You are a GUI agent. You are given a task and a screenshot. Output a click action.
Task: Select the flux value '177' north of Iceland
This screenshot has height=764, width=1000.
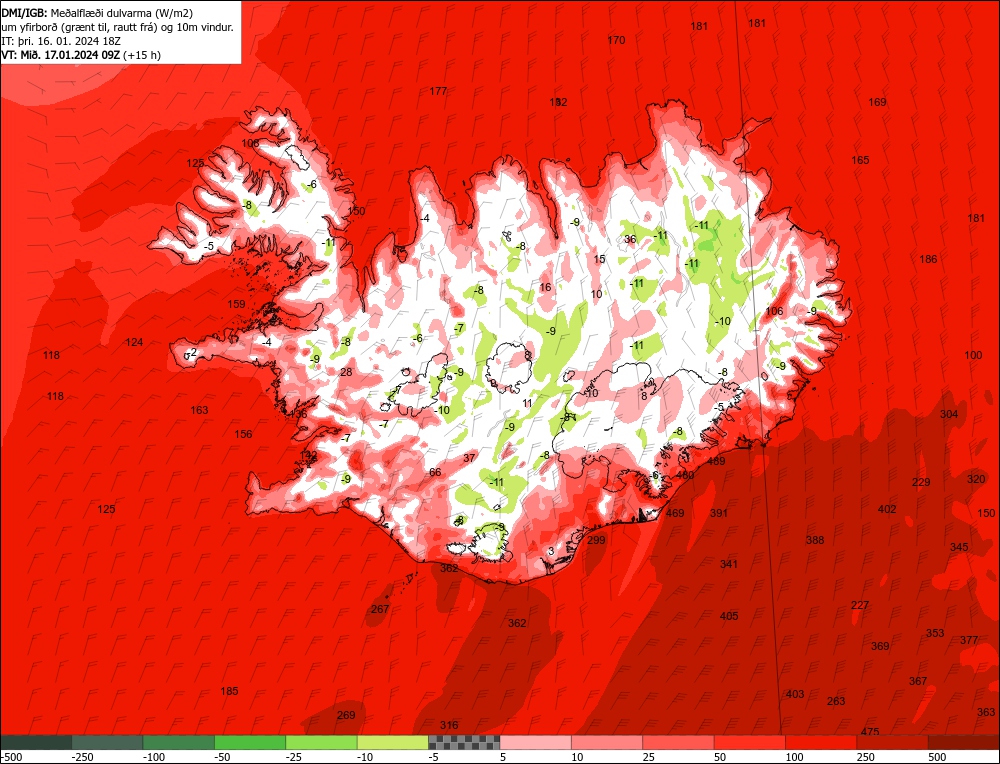(438, 91)
